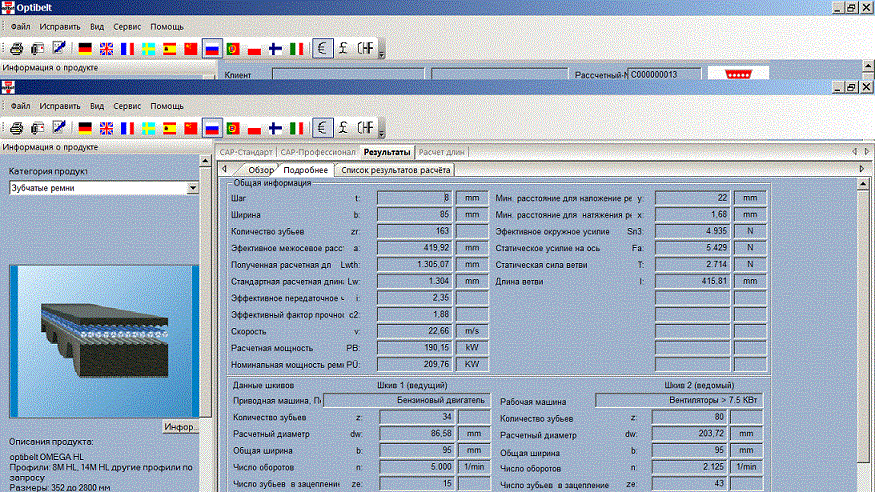Click the printer icon in the back Optibelt window
Viewport: 875px width, 492px height.
[16, 49]
